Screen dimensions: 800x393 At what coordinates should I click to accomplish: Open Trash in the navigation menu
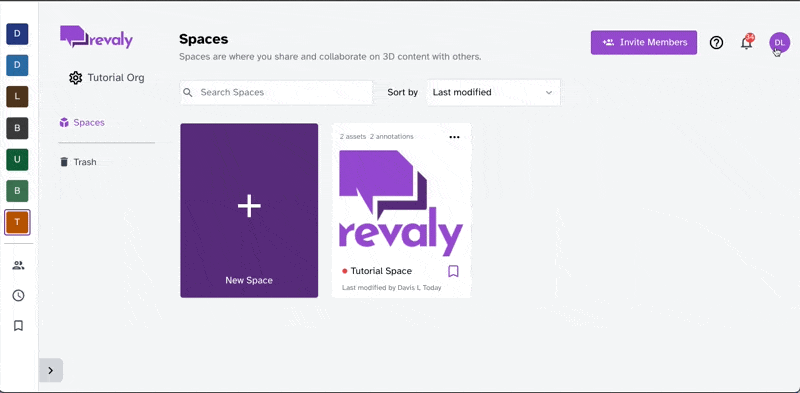pos(78,162)
